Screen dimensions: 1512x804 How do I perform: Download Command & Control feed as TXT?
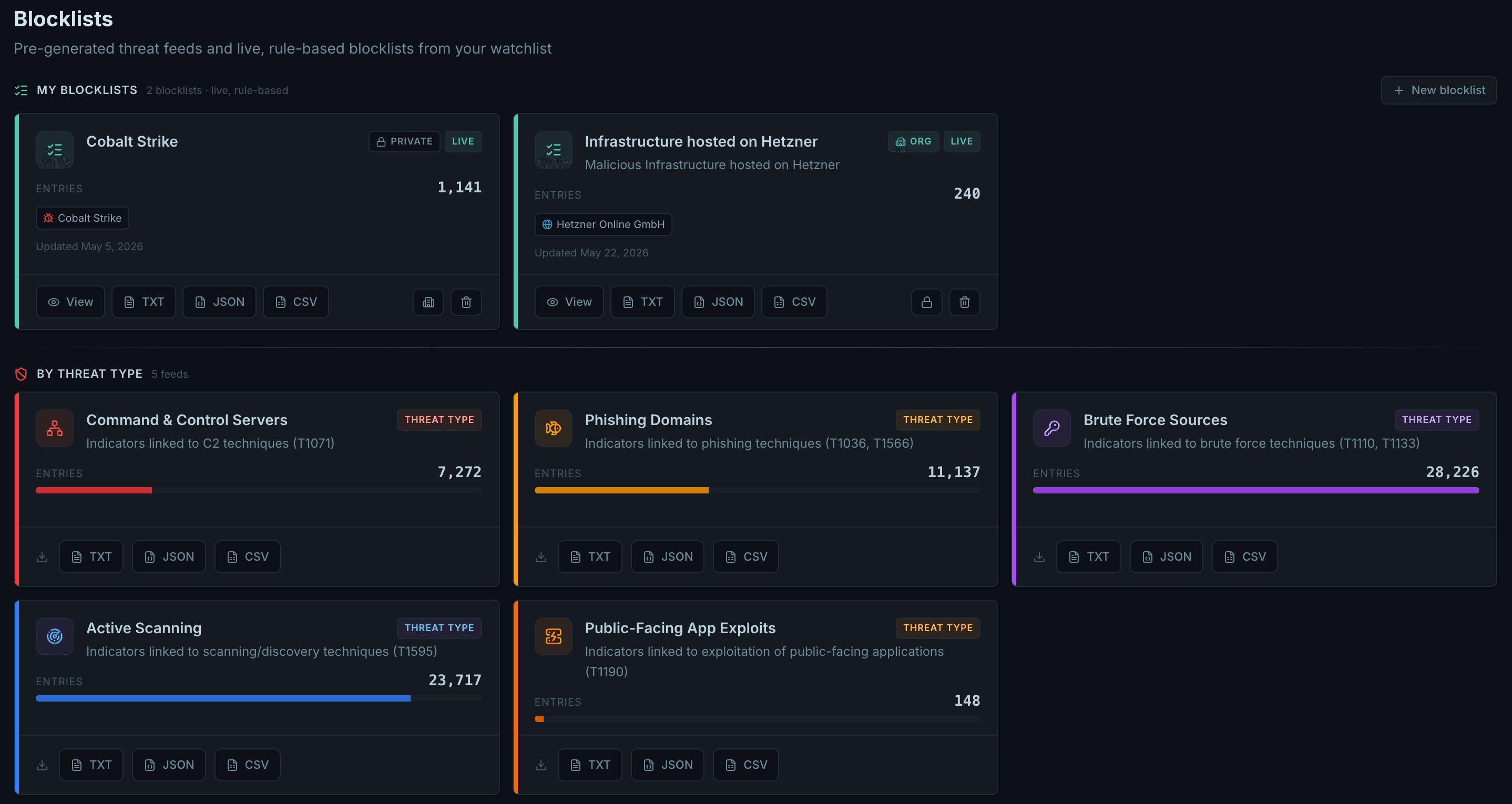tap(91, 557)
